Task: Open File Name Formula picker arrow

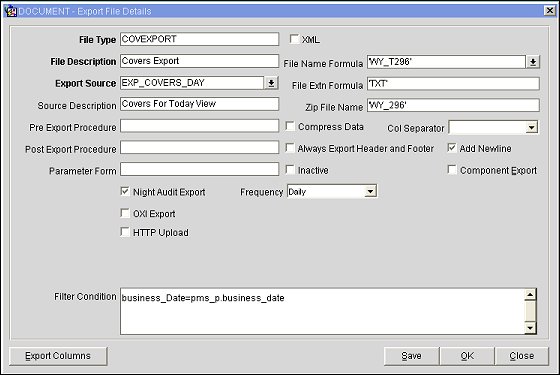Action: coord(533,62)
